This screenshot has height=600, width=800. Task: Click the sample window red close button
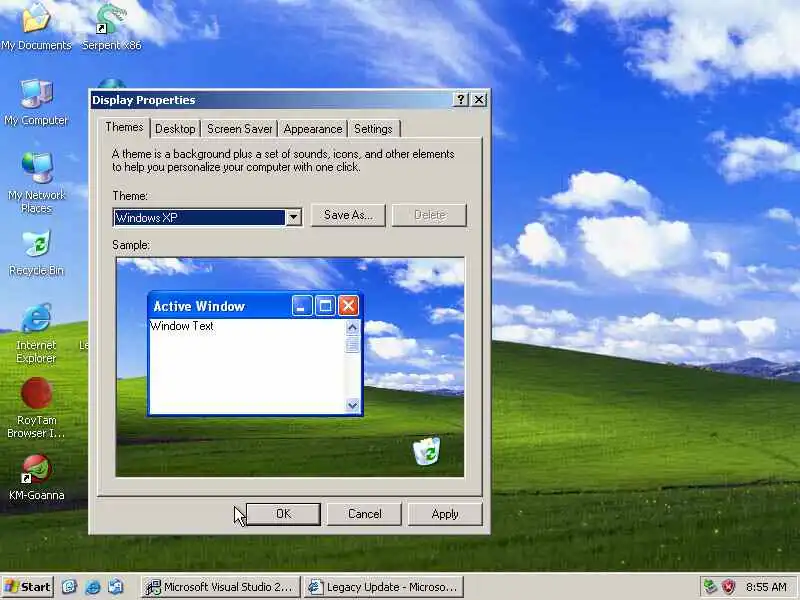[348, 306]
